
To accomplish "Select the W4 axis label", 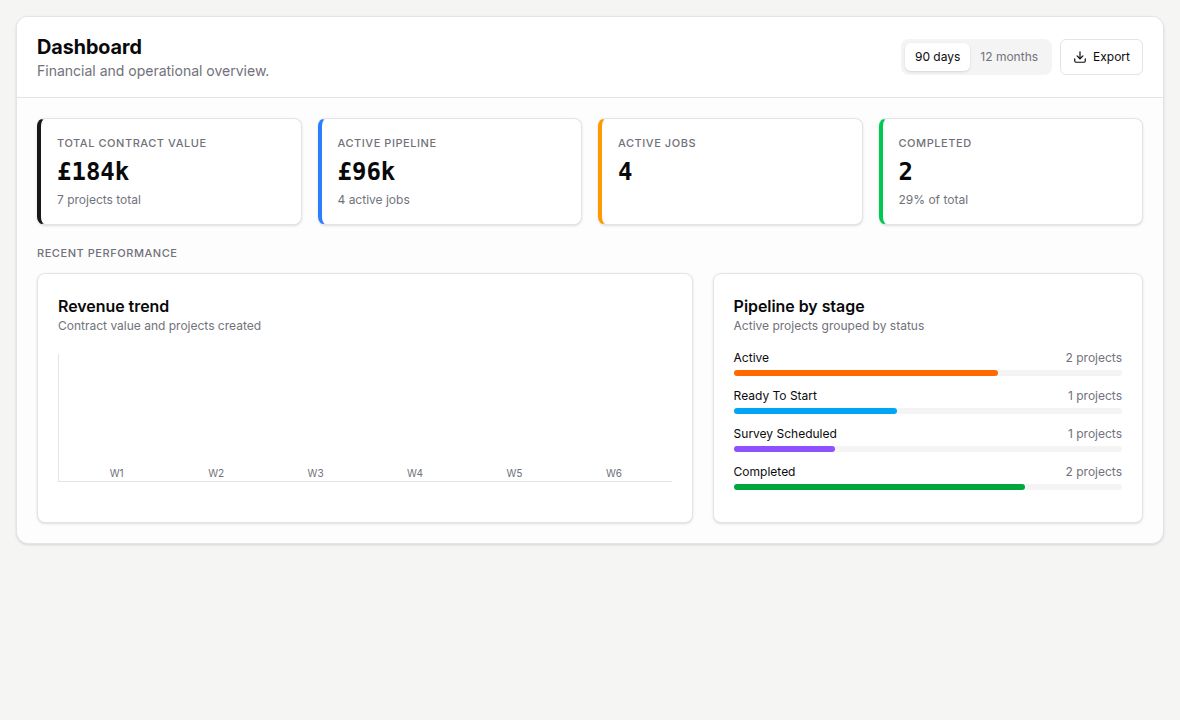I will pyautogui.click(x=415, y=473).
